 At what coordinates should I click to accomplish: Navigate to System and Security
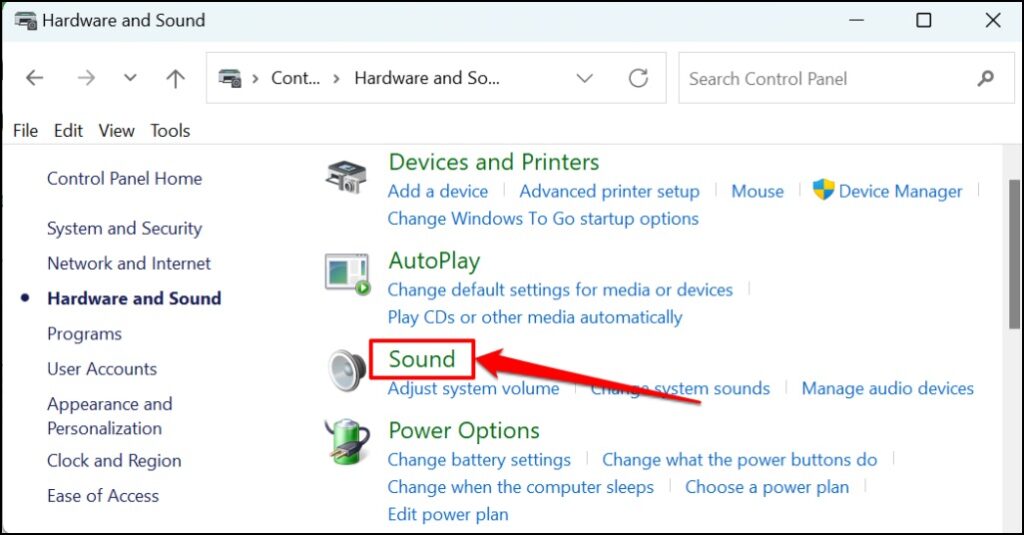pos(124,228)
